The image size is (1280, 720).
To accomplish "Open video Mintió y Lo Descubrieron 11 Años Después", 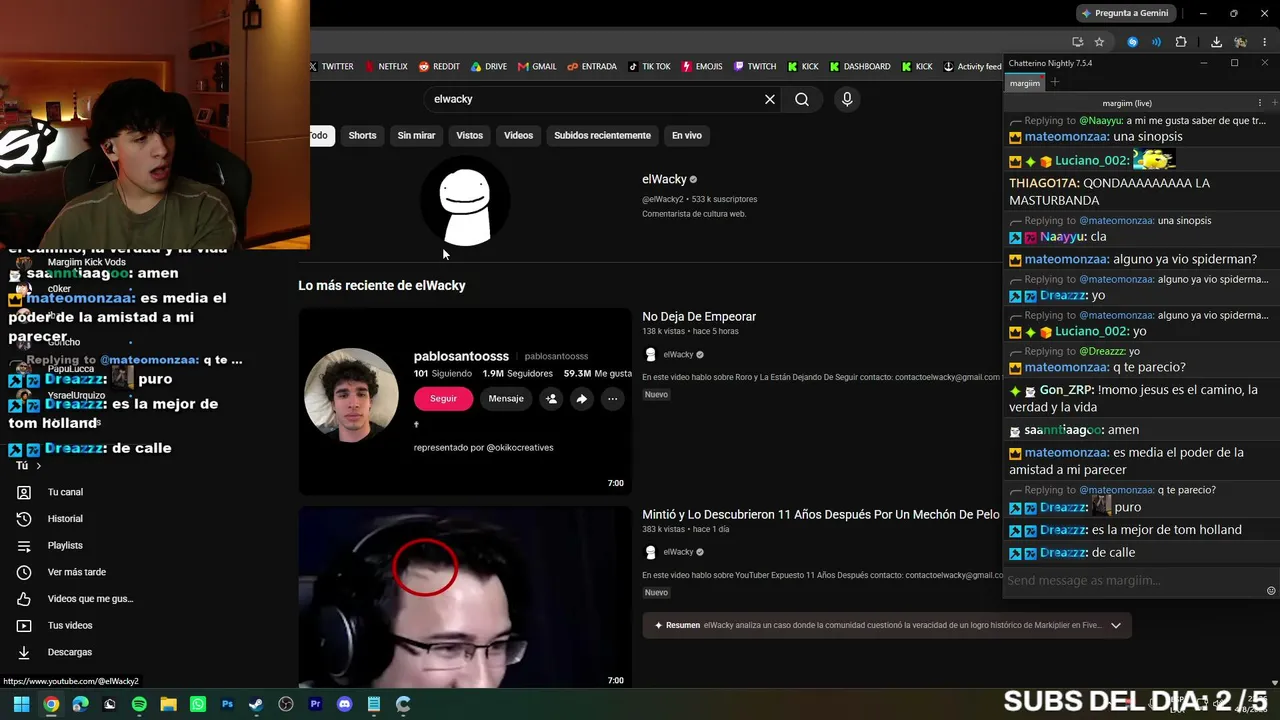I will point(821,514).
